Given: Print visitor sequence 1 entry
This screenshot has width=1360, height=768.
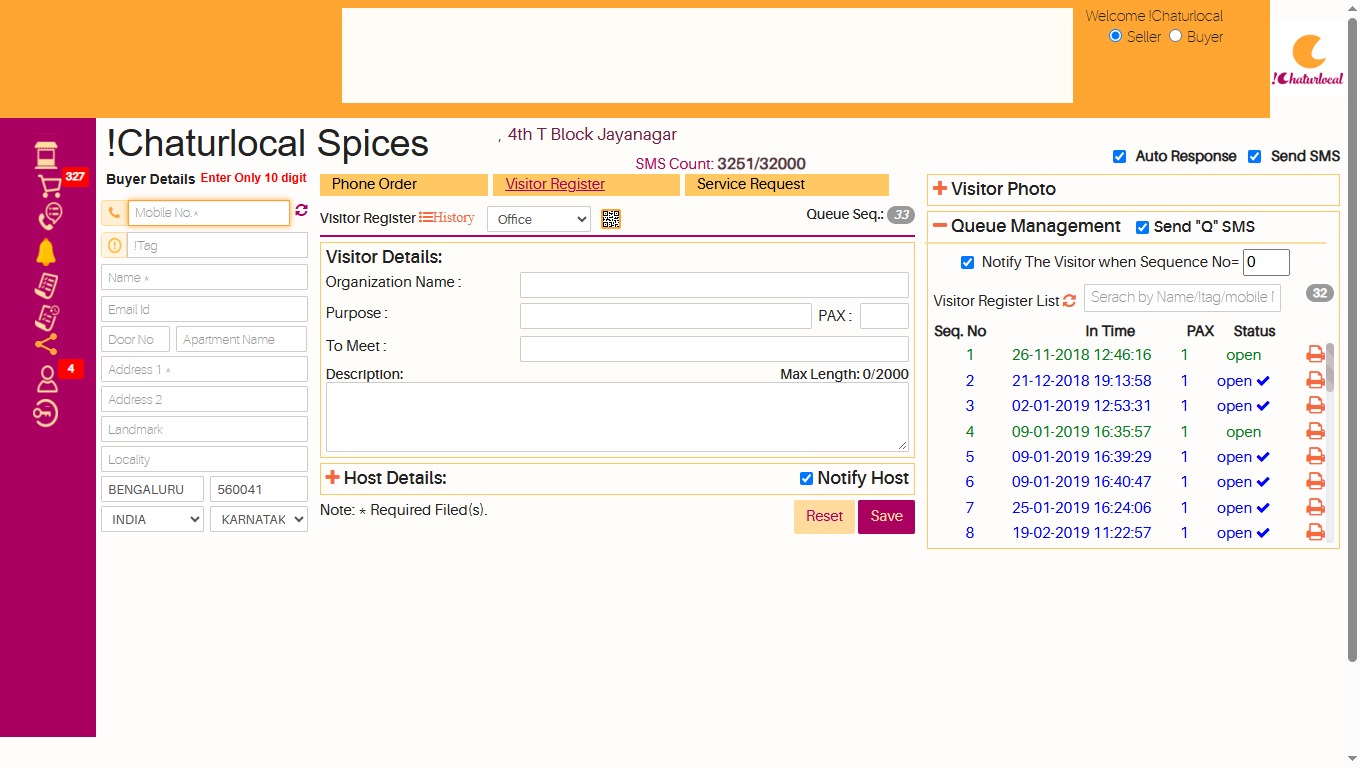Looking at the screenshot, I should pos(1315,355).
